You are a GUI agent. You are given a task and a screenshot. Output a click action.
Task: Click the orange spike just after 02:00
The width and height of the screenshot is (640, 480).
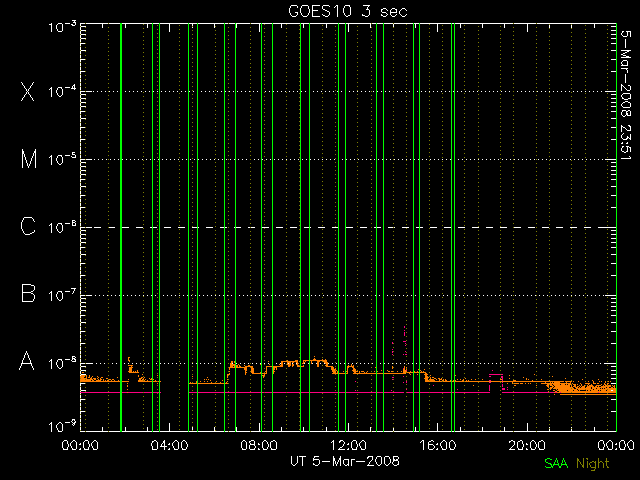point(129,364)
